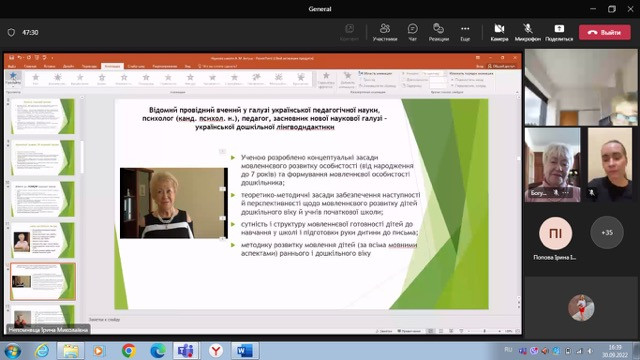The height and width of the screenshot is (360, 640).
Task: Open the Реакции reactions menu
Action: (x=438, y=32)
